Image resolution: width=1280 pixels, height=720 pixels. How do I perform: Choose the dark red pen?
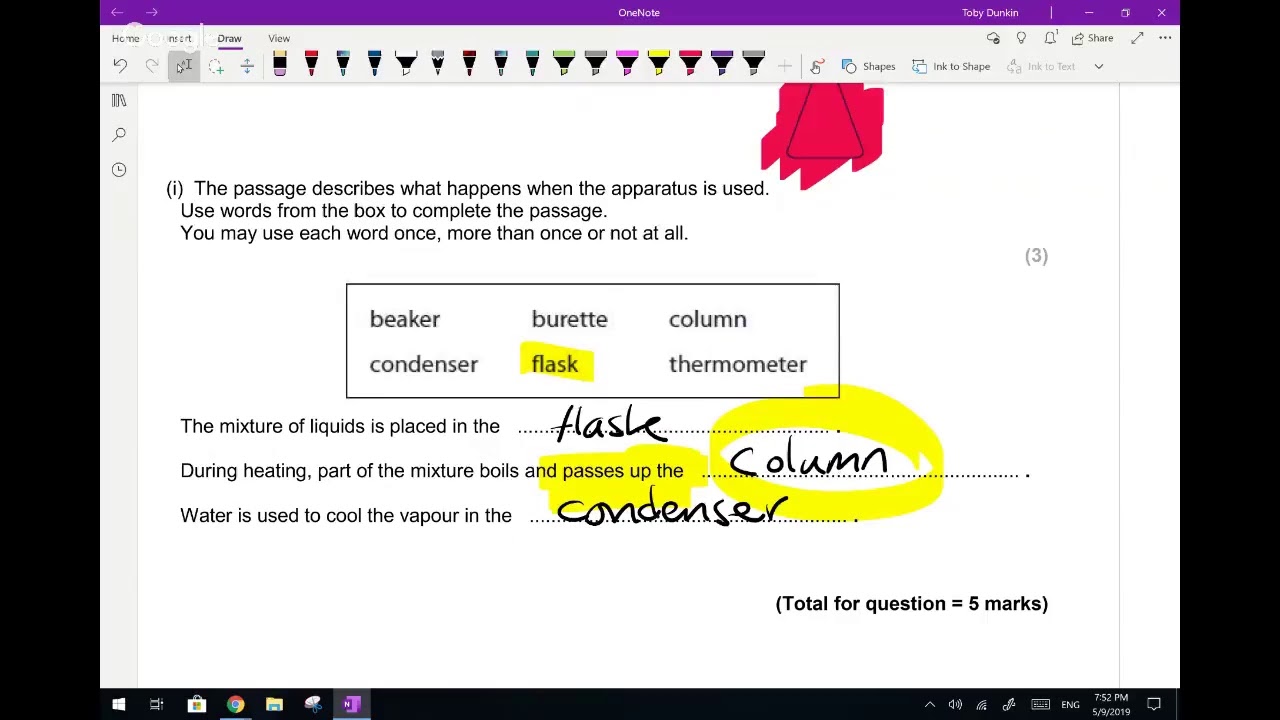pyautogui.click(x=469, y=64)
